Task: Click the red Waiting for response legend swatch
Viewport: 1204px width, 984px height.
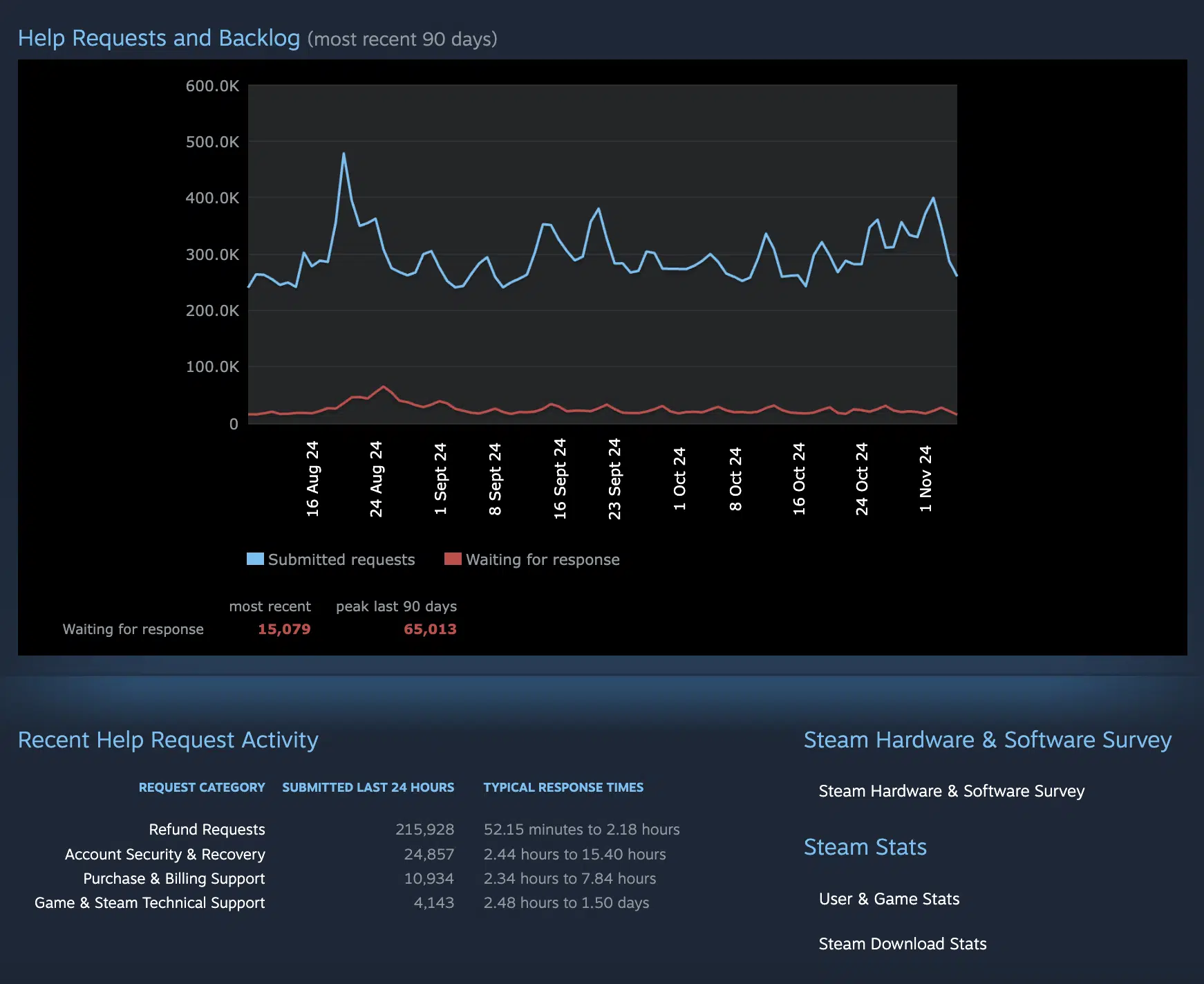Action: point(453,559)
